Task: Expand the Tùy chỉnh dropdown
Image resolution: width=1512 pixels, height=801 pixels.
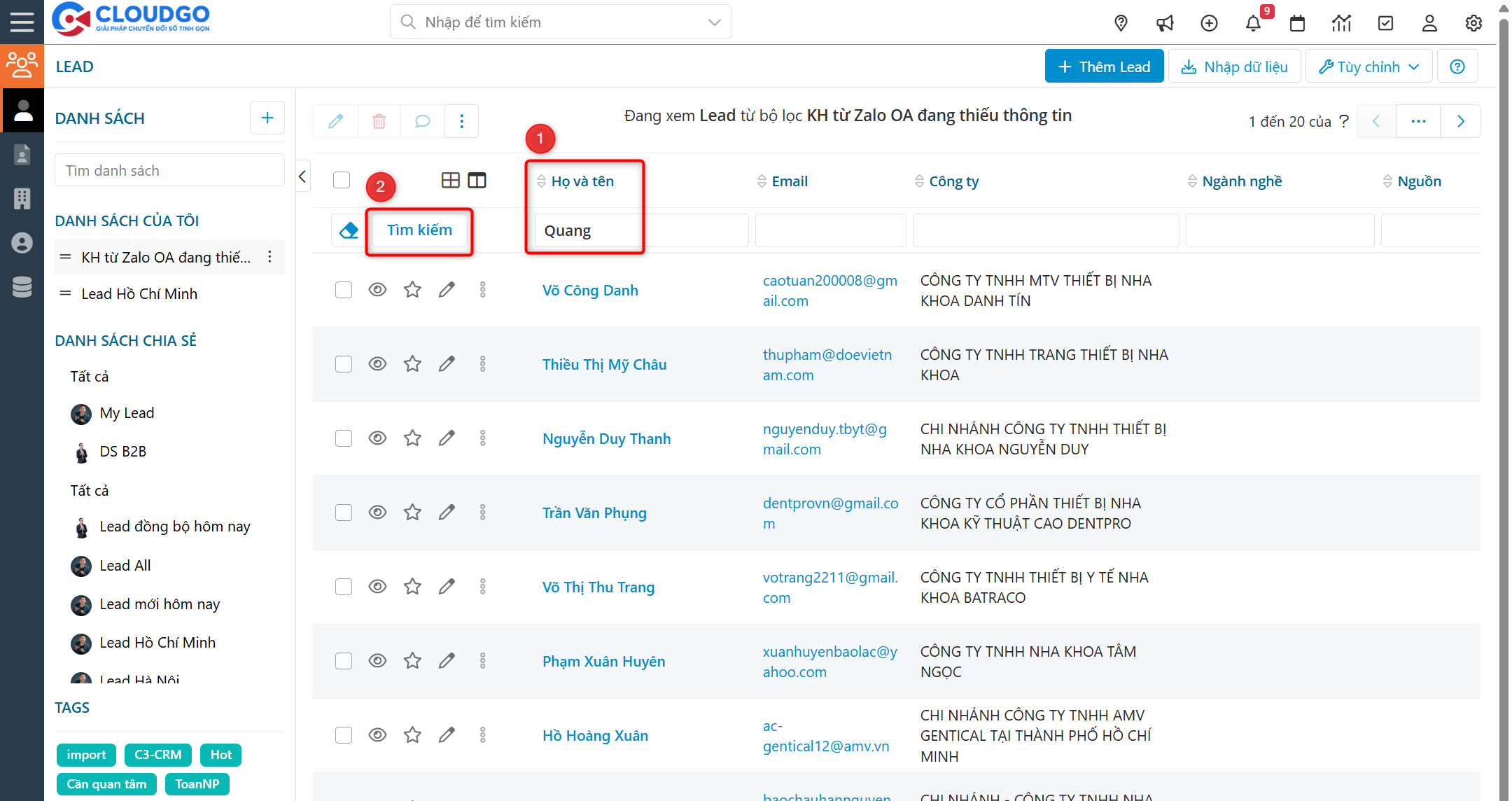Action: (1368, 67)
